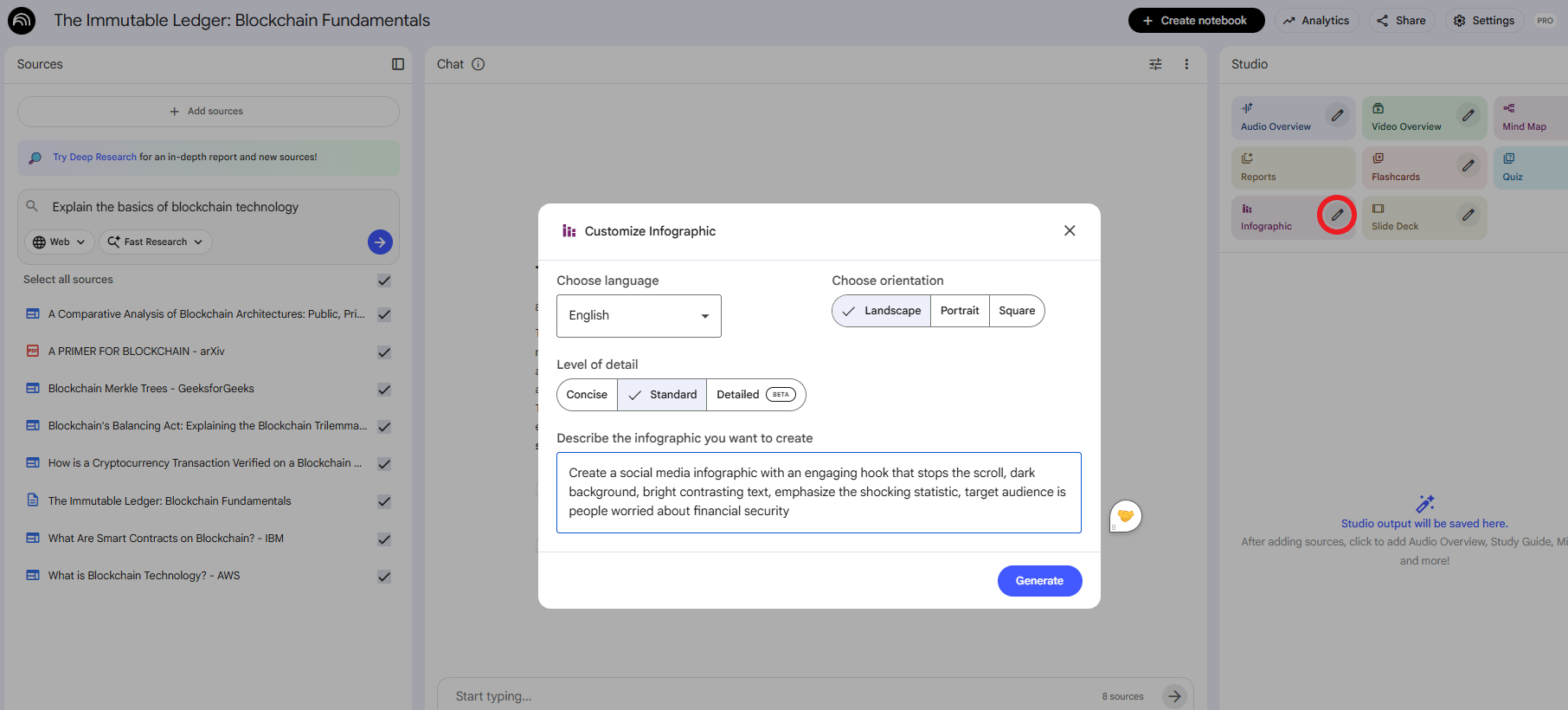Viewport: 1568px width, 710px height.
Task: Click the Deep Research banner icon
Action: pos(35,158)
